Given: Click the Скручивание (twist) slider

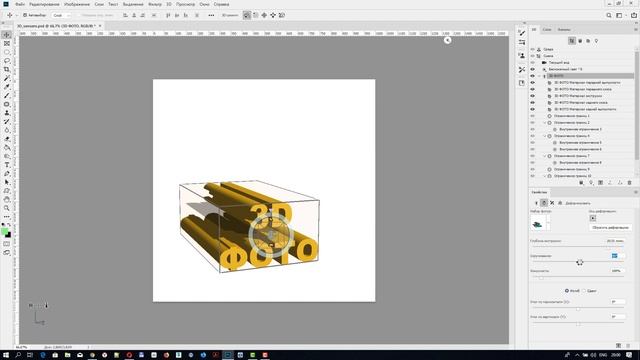Looking at the screenshot, I should [x=578, y=262].
